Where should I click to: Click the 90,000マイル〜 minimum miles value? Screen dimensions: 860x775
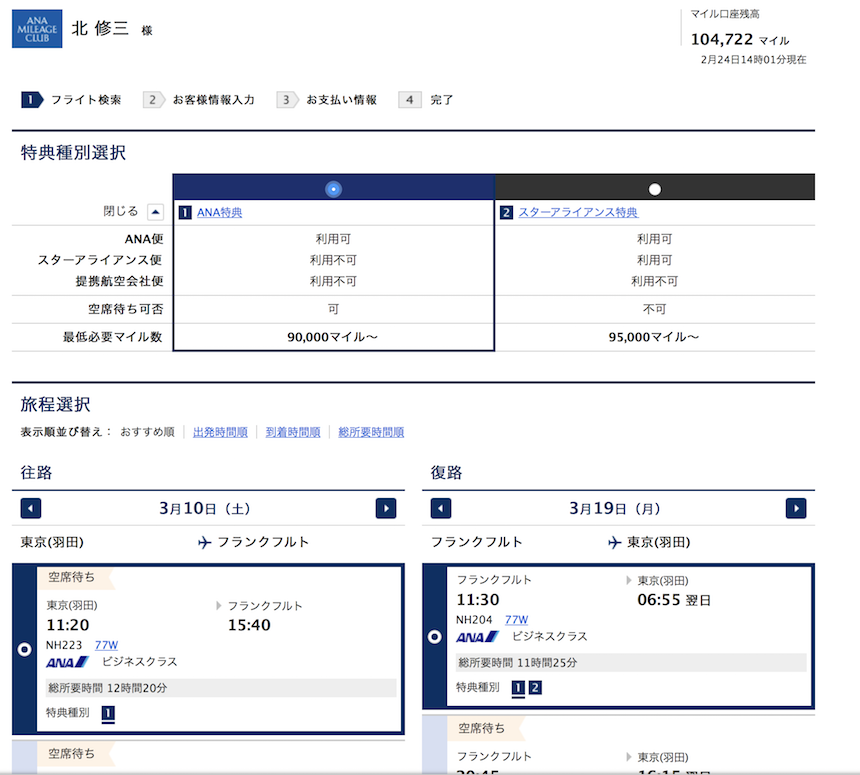[x=332, y=337]
